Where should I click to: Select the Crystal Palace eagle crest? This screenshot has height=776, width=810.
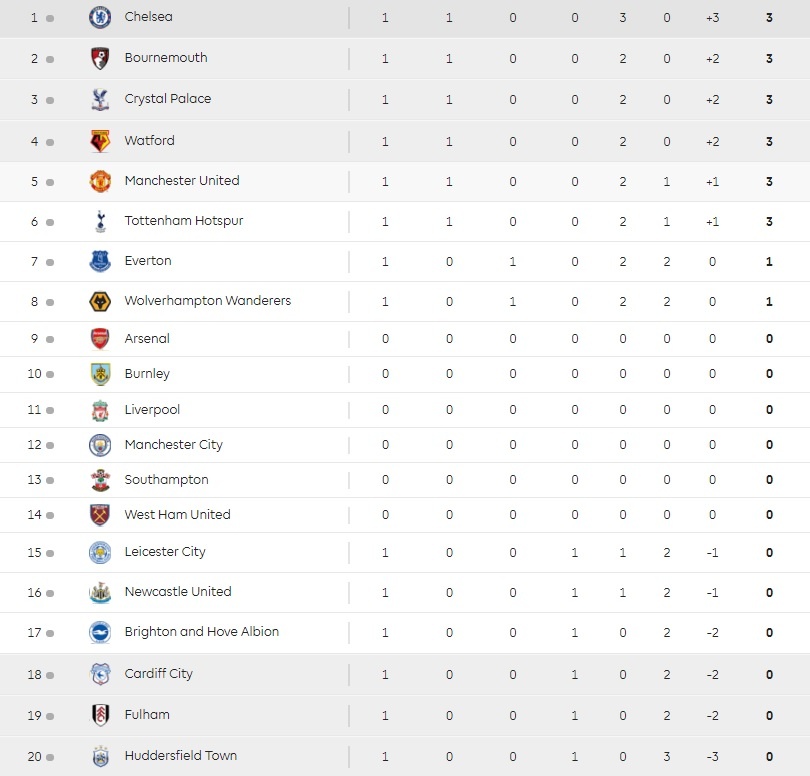pos(99,99)
